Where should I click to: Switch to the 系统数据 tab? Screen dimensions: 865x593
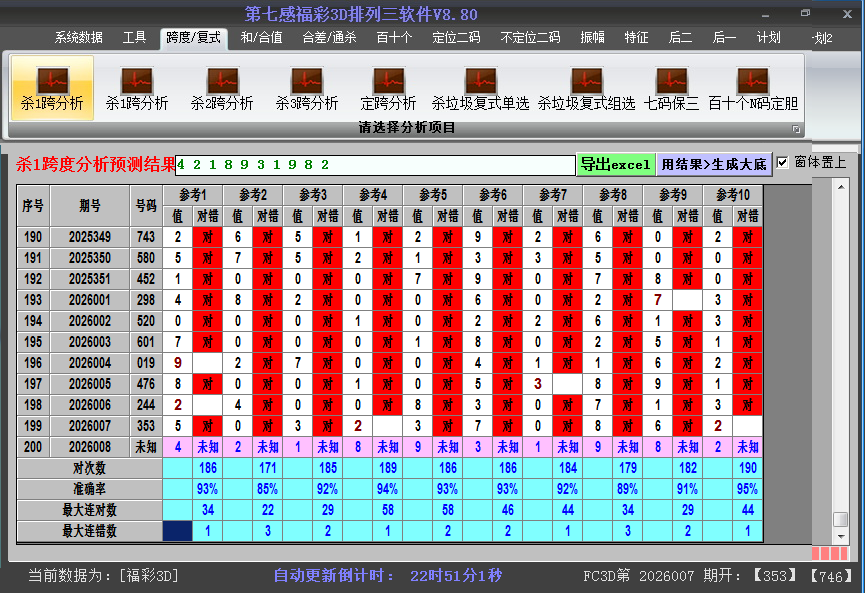[79, 38]
